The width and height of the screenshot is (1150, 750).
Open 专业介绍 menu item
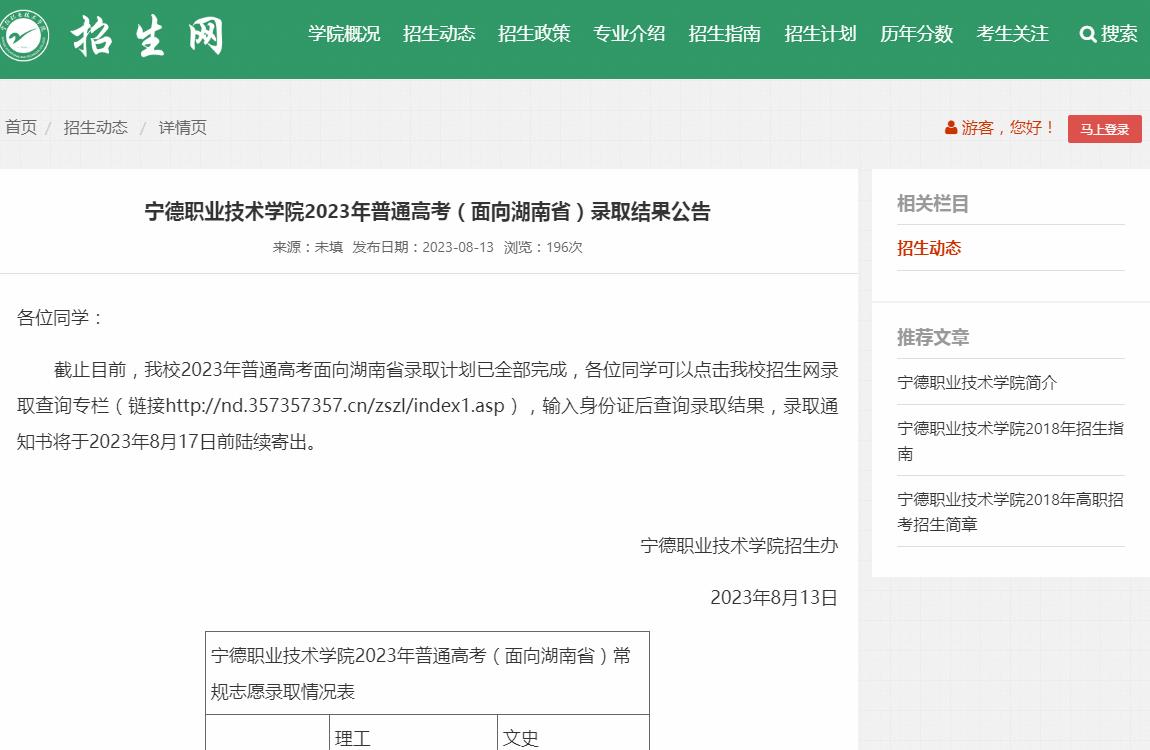click(x=629, y=34)
